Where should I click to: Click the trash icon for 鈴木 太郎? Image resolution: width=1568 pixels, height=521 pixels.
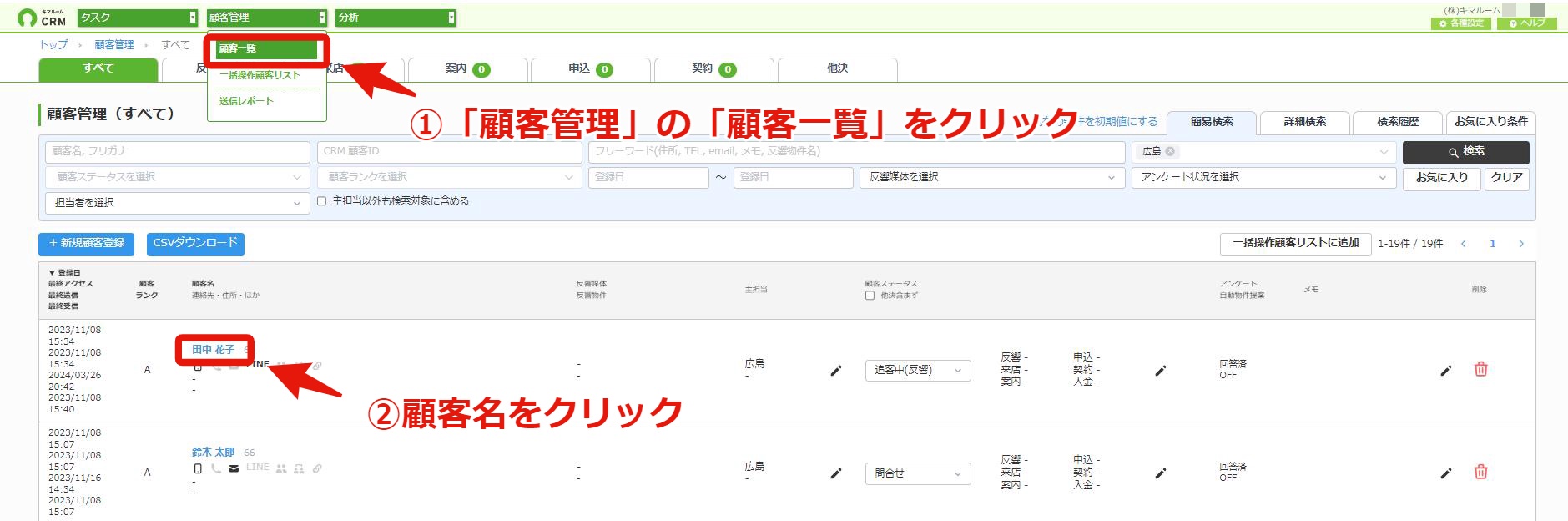(1480, 472)
